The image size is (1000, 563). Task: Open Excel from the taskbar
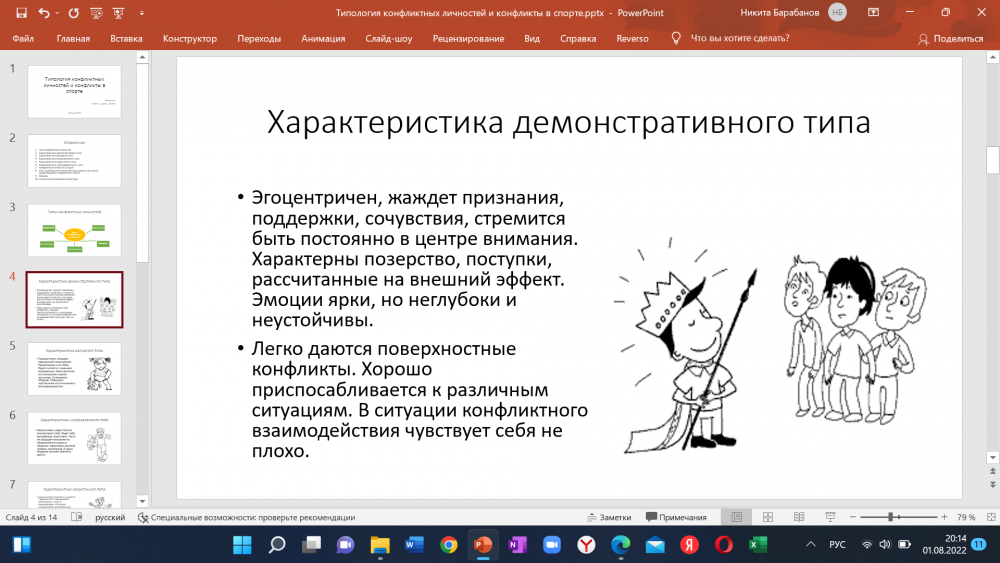757,545
